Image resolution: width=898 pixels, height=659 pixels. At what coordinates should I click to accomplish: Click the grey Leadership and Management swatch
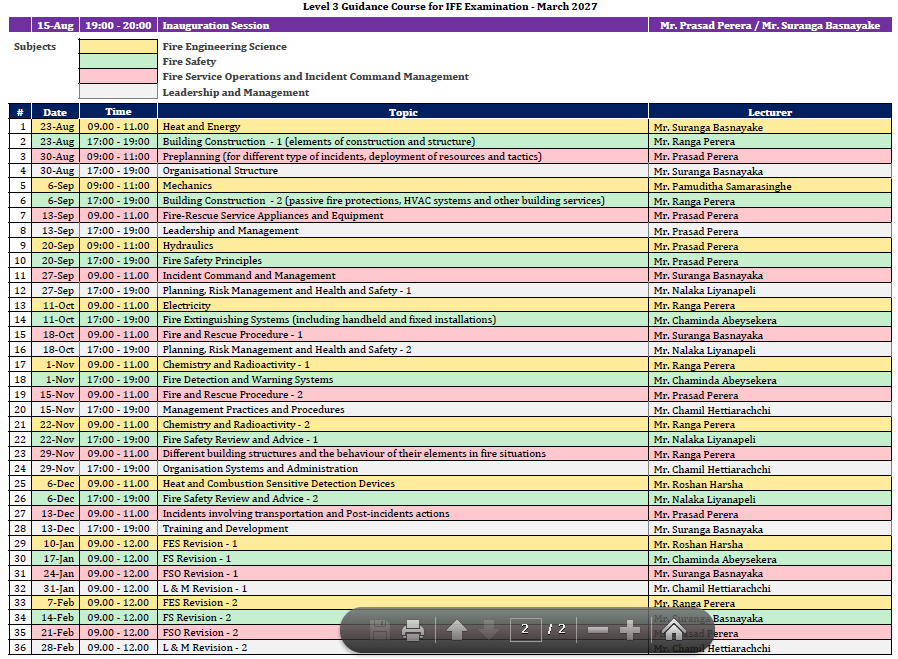point(118,92)
